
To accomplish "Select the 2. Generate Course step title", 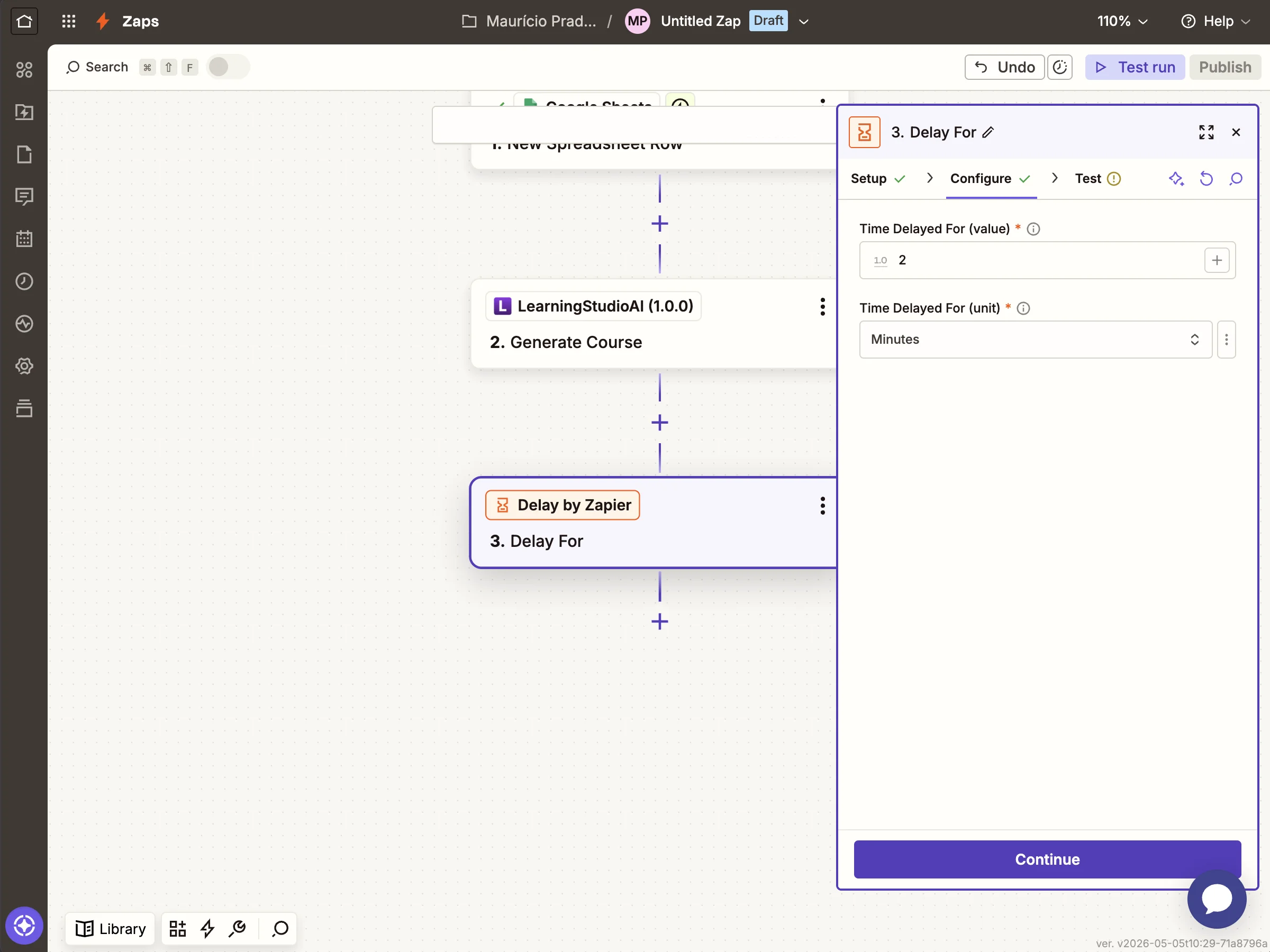I will click(x=566, y=343).
